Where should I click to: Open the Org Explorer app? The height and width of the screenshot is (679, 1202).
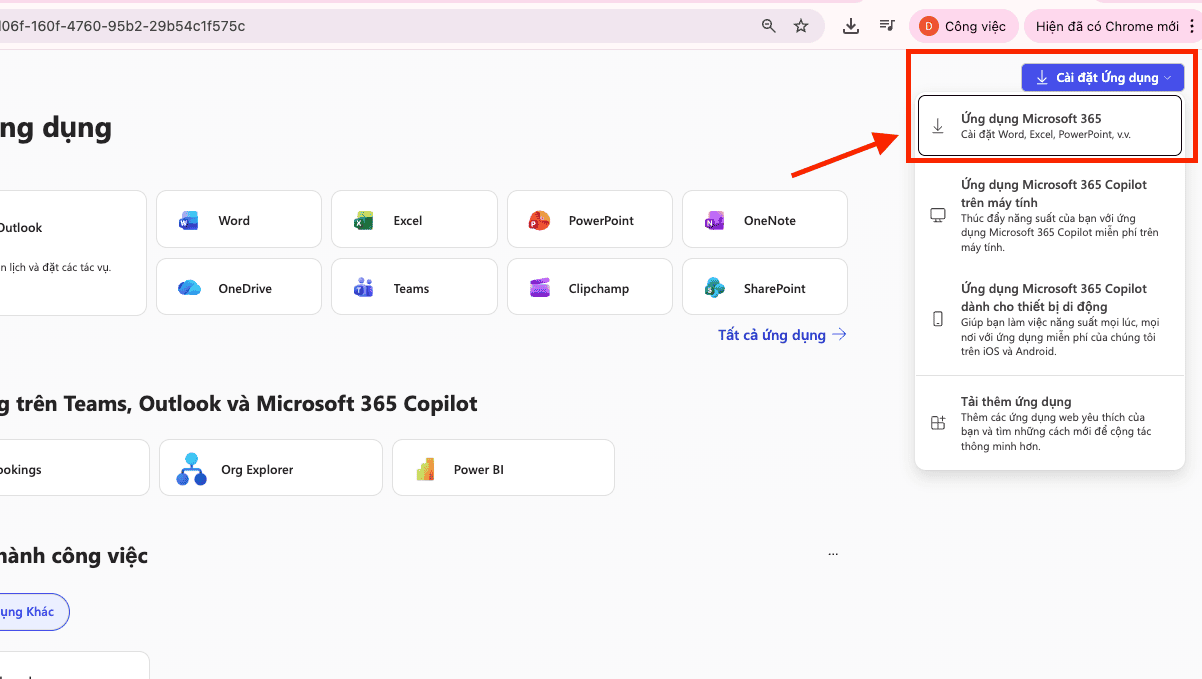[x=270, y=469]
